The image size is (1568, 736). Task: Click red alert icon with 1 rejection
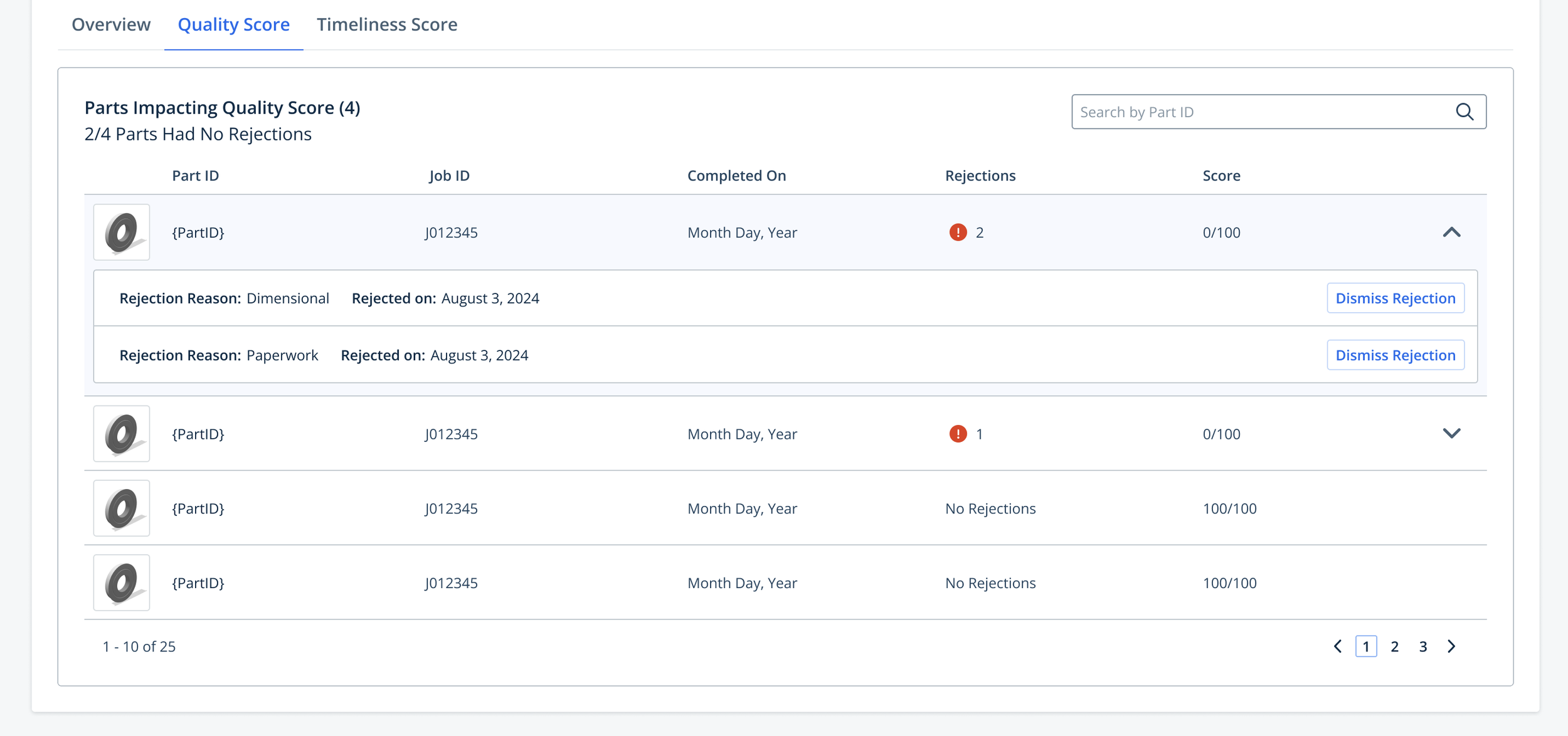pos(958,434)
